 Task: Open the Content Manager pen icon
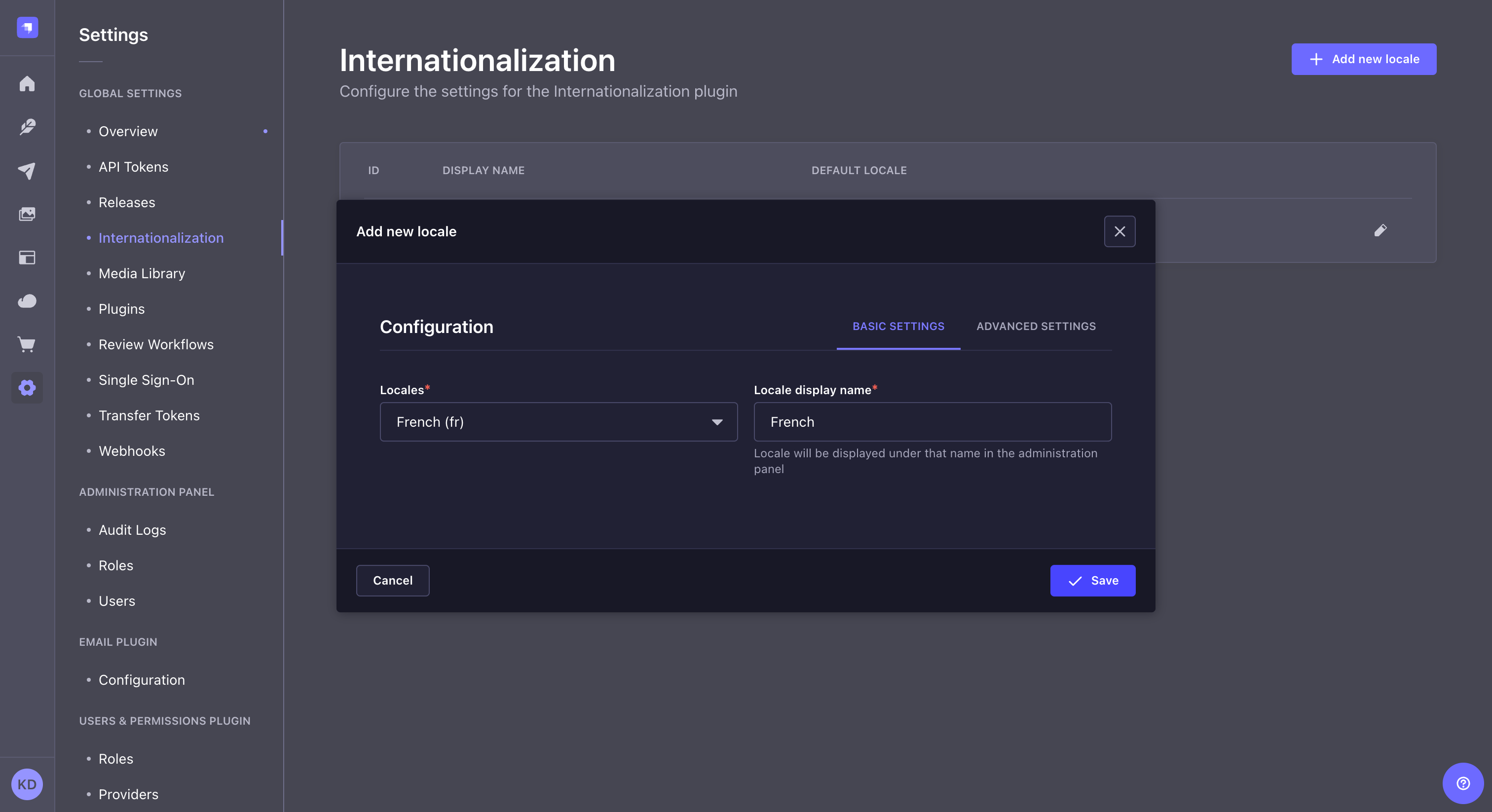(27, 127)
